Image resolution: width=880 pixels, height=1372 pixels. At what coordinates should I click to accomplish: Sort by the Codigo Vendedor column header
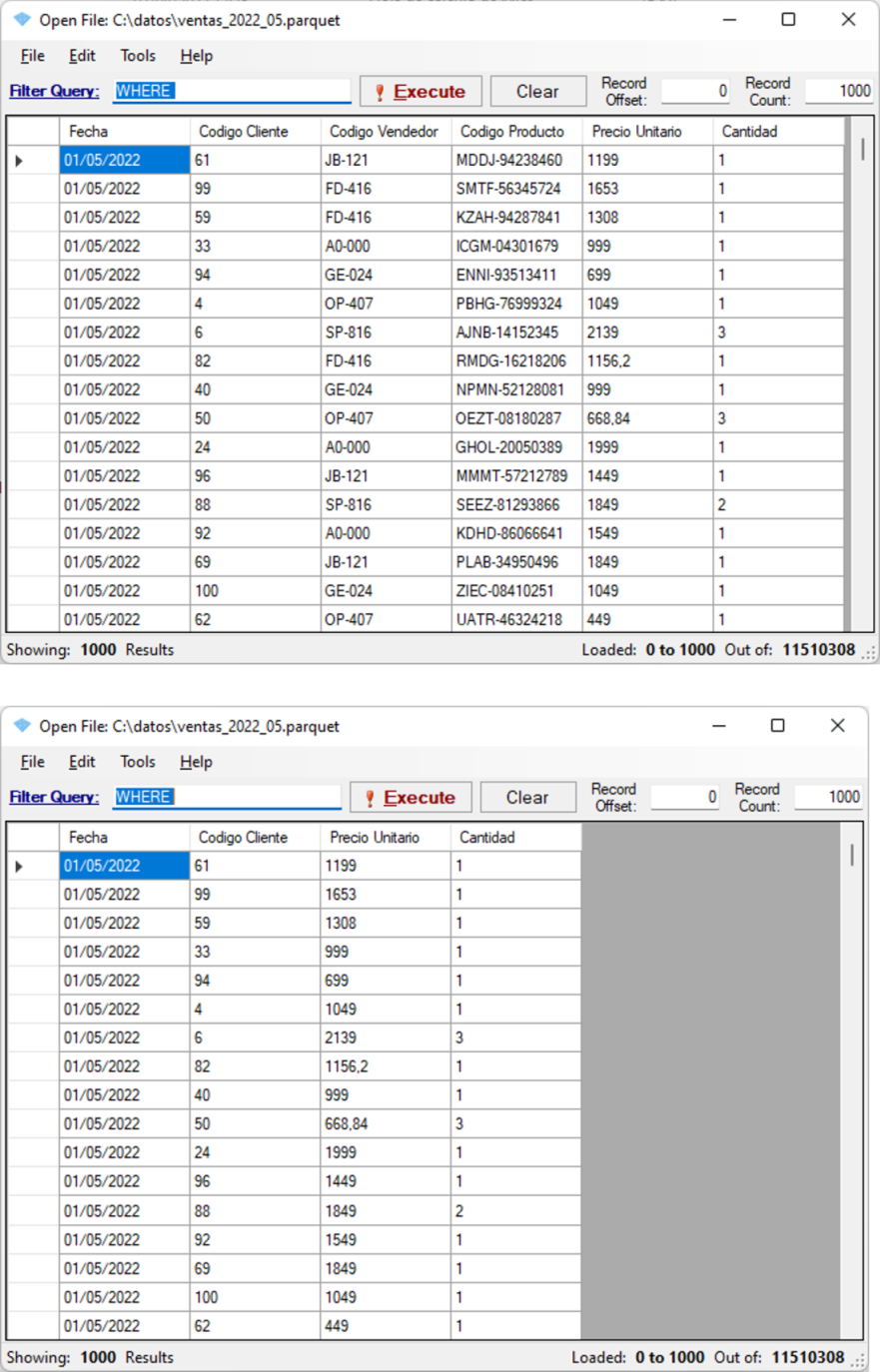[x=384, y=132]
